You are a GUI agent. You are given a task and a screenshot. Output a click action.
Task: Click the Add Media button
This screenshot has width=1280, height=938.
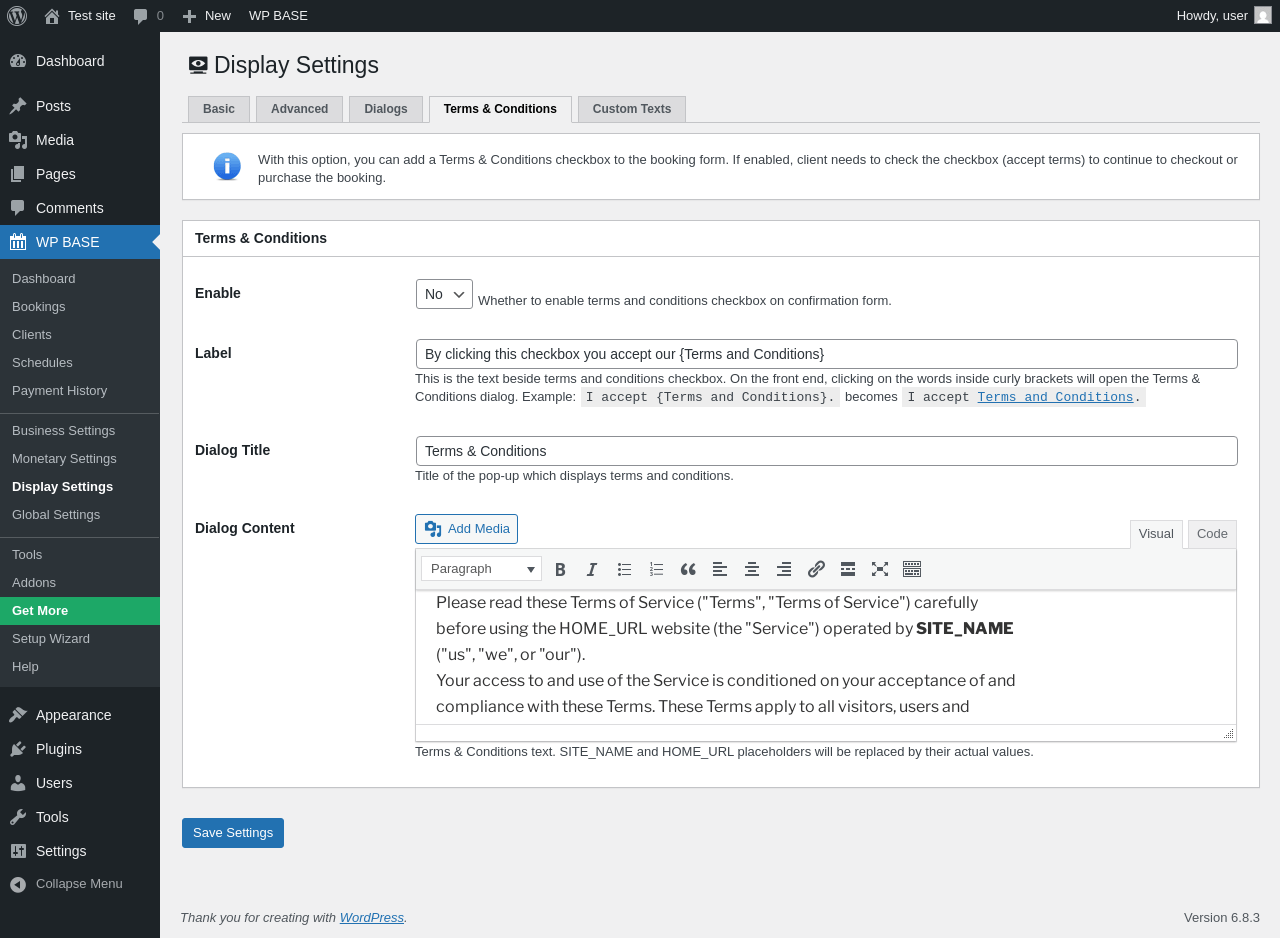click(466, 529)
